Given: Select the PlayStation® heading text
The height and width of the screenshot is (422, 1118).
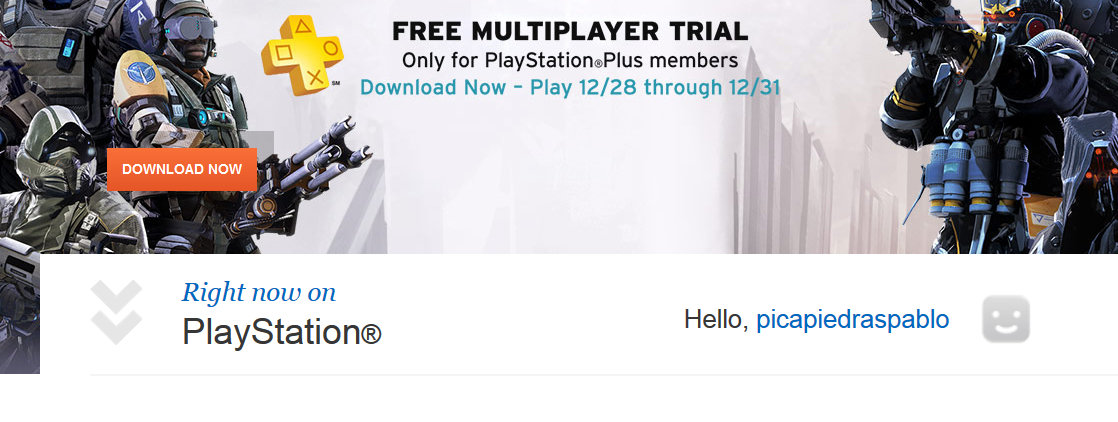Looking at the screenshot, I should click(282, 332).
